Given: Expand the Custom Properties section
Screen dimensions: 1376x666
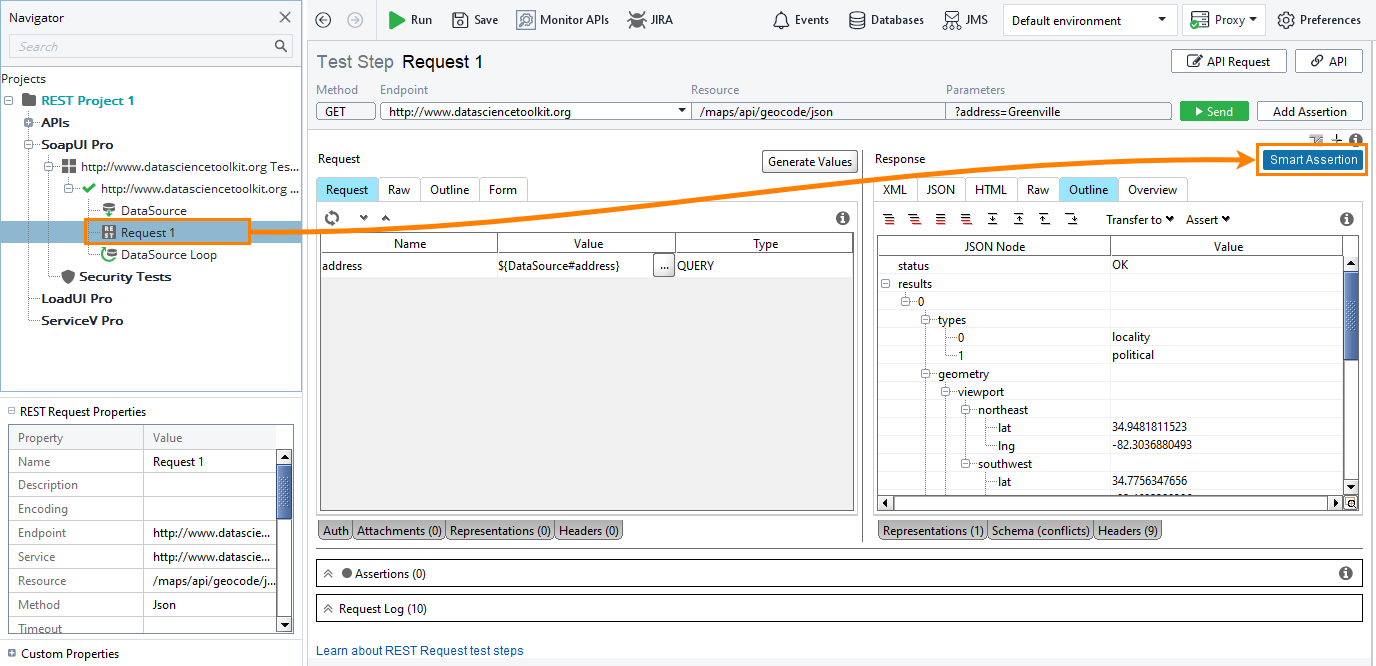Looking at the screenshot, I should pyautogui.click(x=11, y=653).
